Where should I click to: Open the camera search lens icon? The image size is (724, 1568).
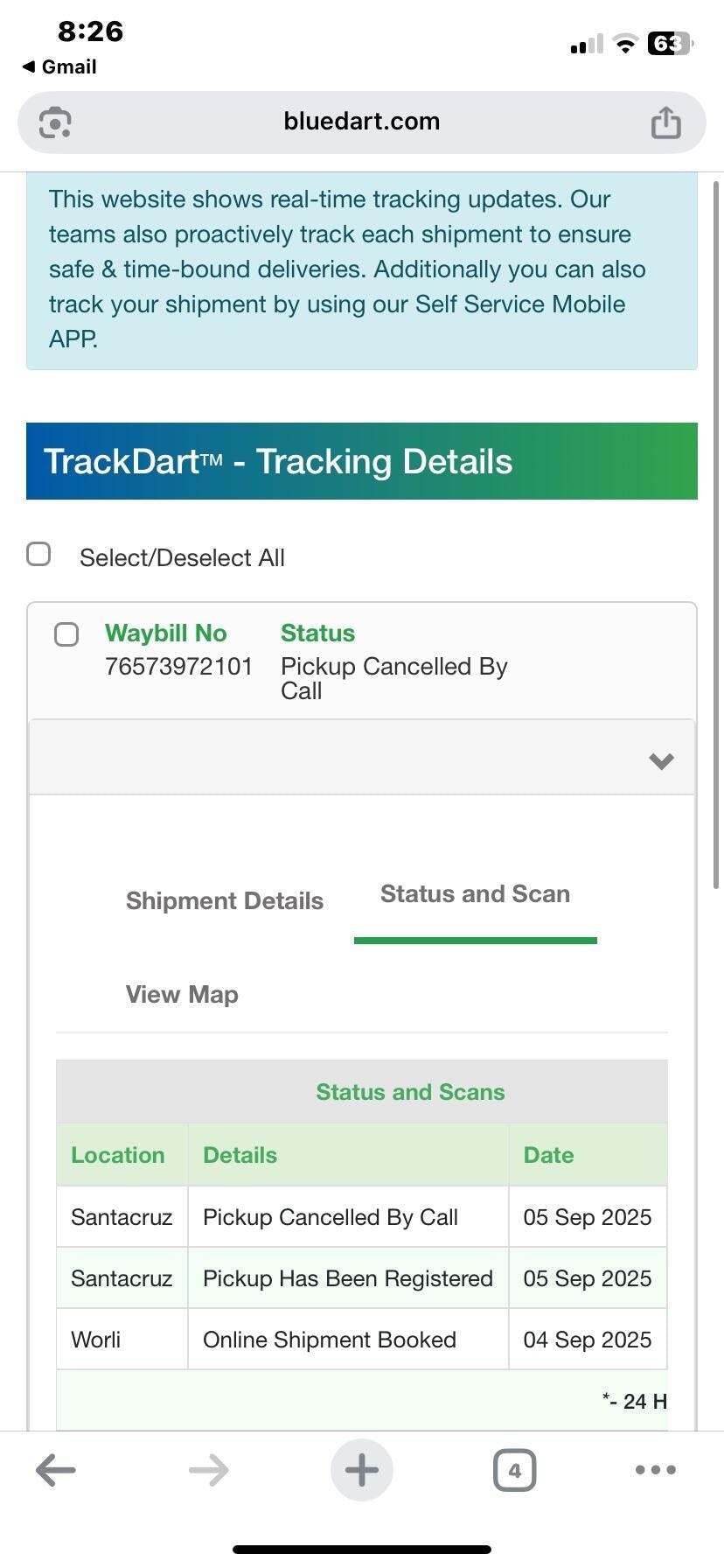[55, 122]
